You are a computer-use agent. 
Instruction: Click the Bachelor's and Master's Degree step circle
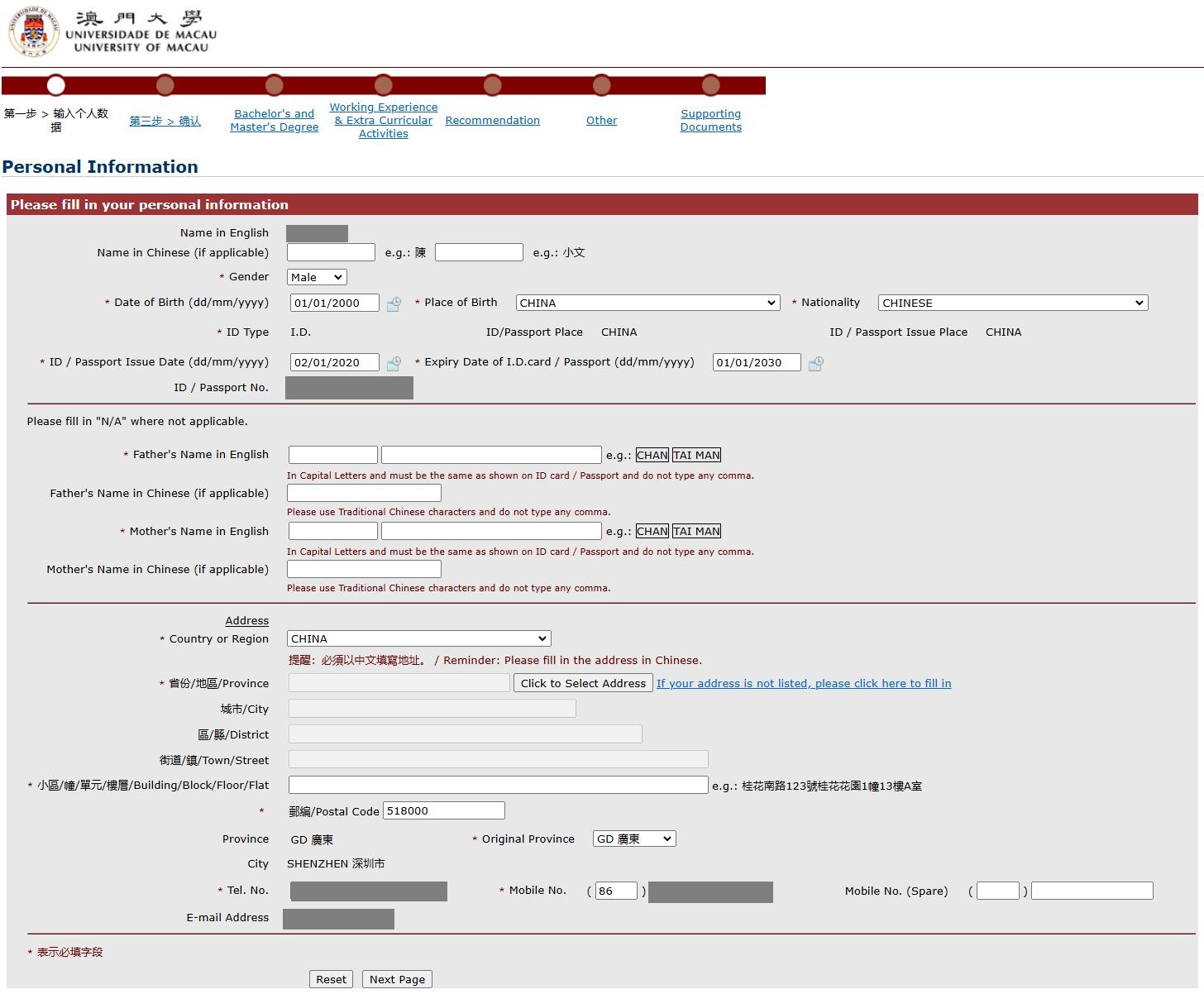(x=274, y=85)
